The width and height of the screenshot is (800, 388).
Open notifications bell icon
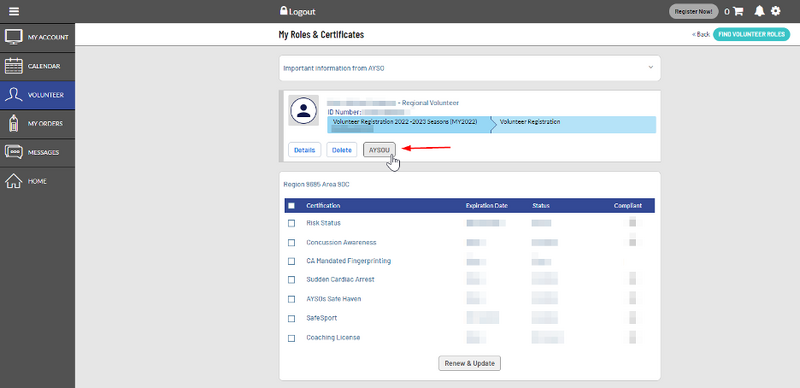(x=760, y=11)
